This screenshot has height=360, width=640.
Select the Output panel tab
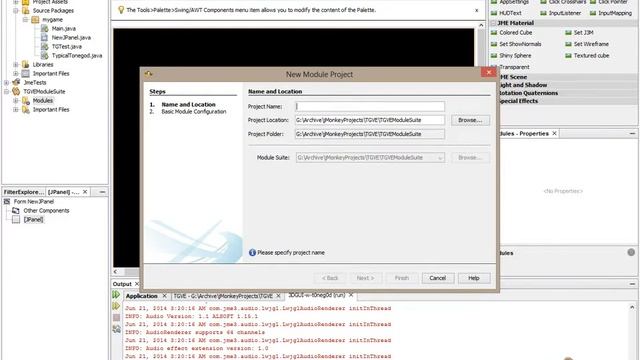tap(122, 284)
